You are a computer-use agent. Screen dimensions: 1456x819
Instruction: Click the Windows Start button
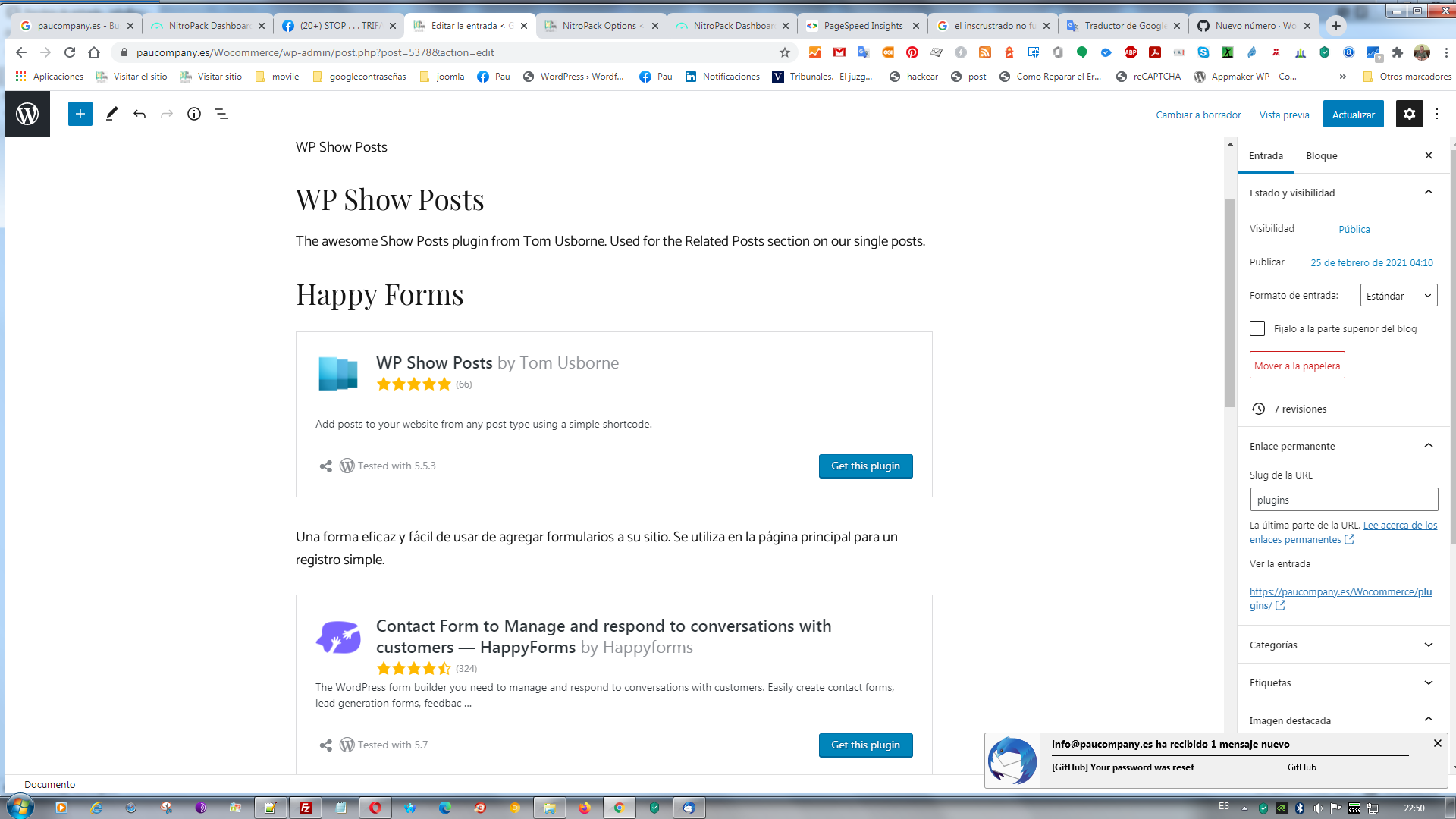click(20, 807)
